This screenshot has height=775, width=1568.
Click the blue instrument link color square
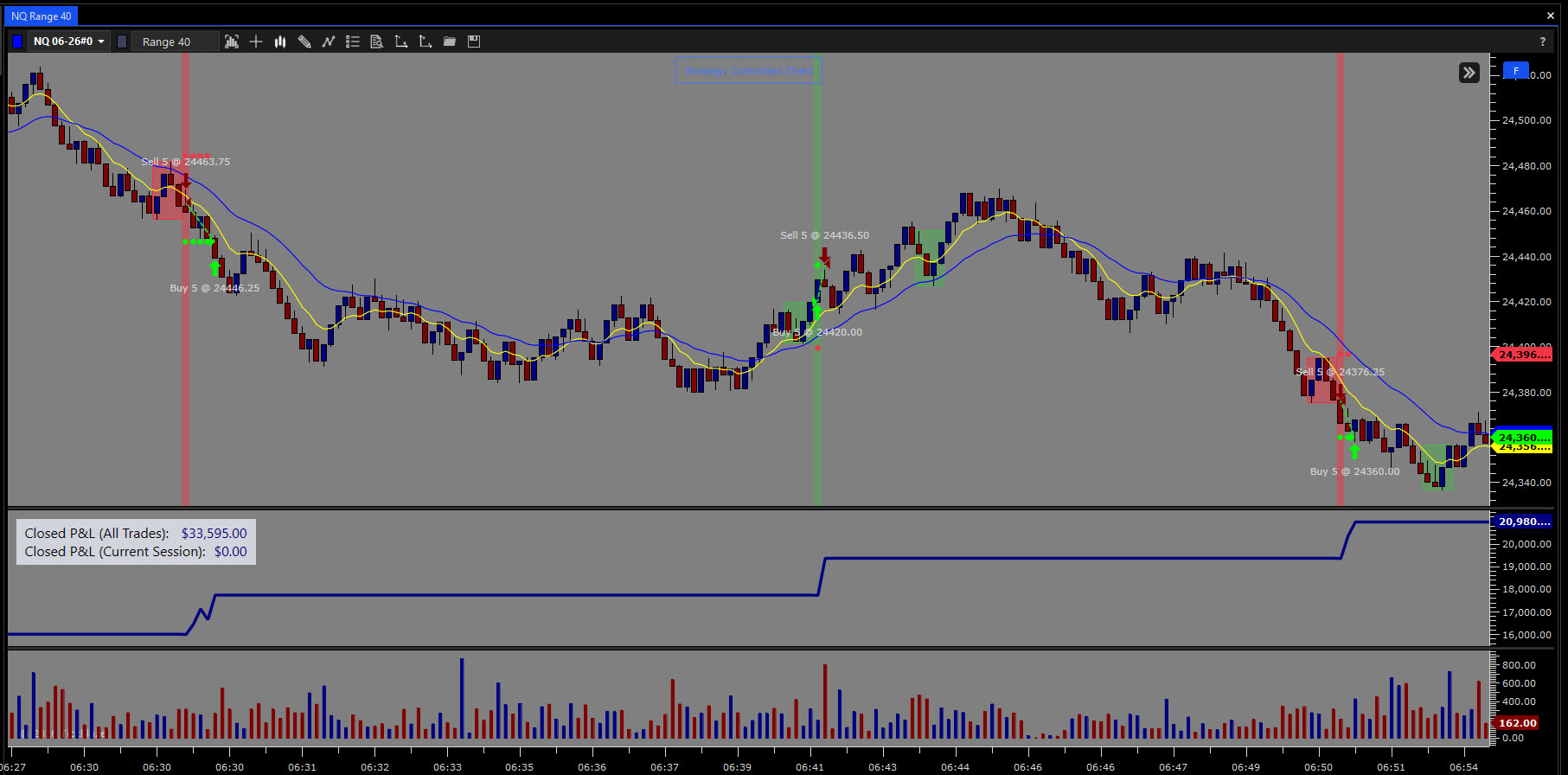pyautogui.click(x=18, y=42)
